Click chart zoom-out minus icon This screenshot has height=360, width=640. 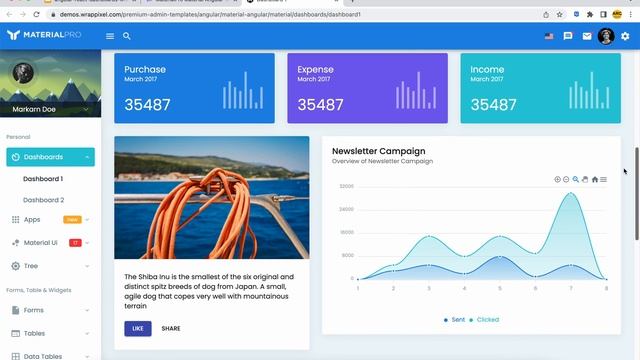566,179
